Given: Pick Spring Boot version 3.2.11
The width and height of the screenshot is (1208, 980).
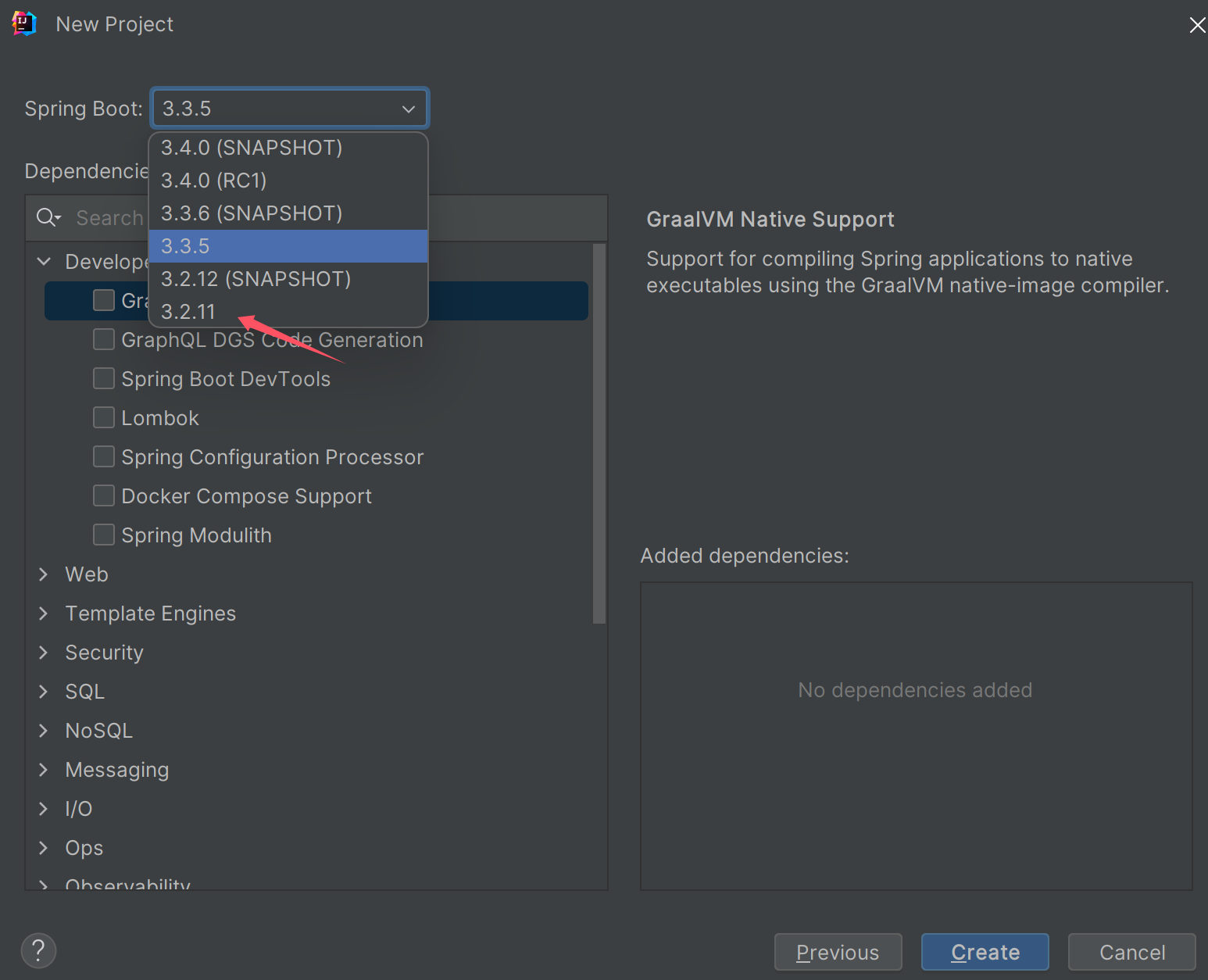Looking at the screenshot, I should (288, 312).
